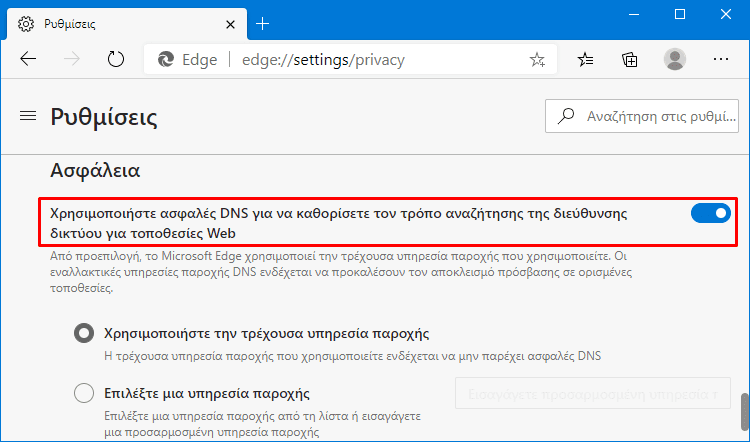Open the hamburger menu next to Ρυθμίσεις
Screen dimensions: 750x442
click(x=28, y=116)
